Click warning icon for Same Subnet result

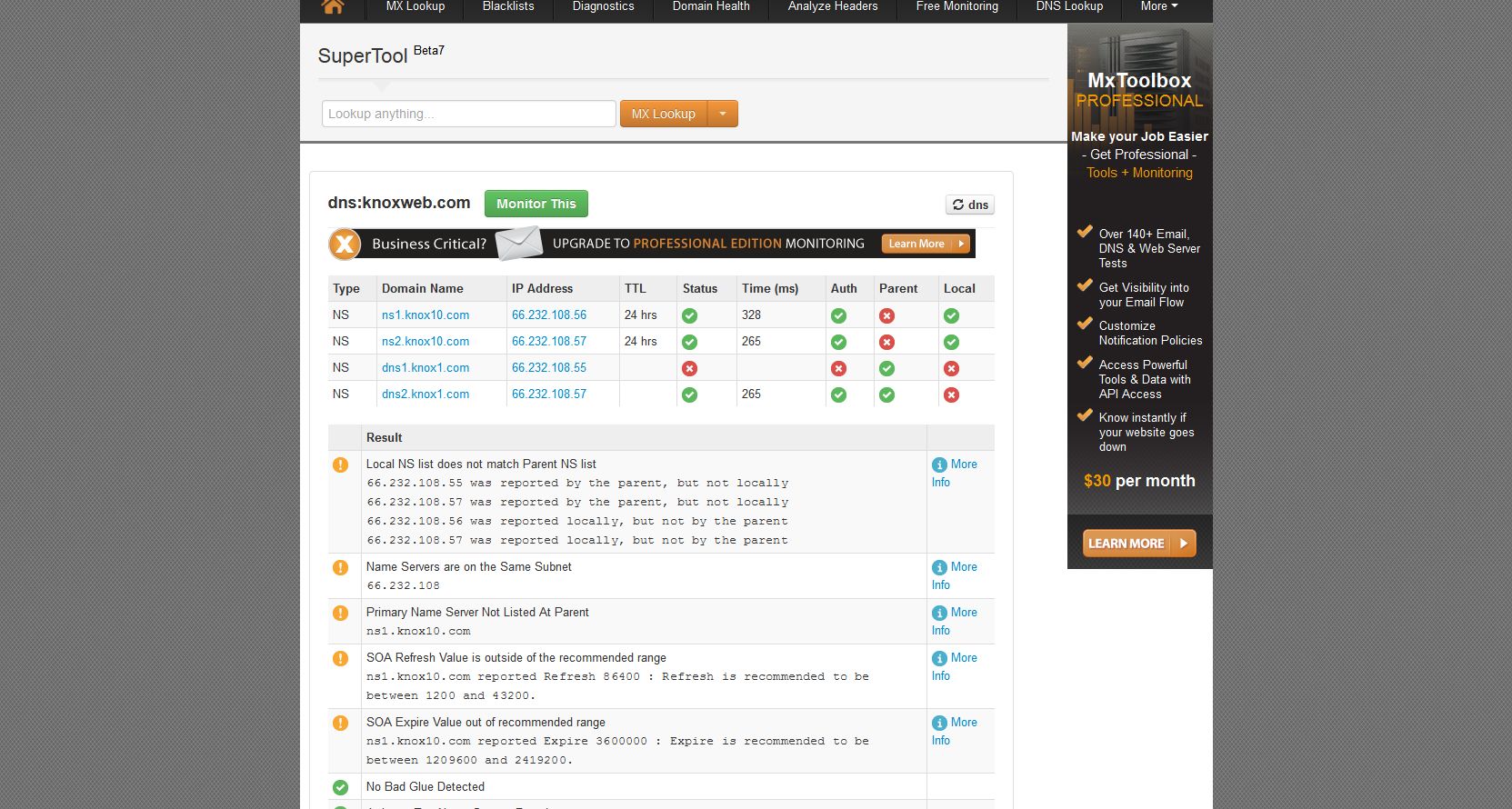pyautogui.click(x=340, y=567)
